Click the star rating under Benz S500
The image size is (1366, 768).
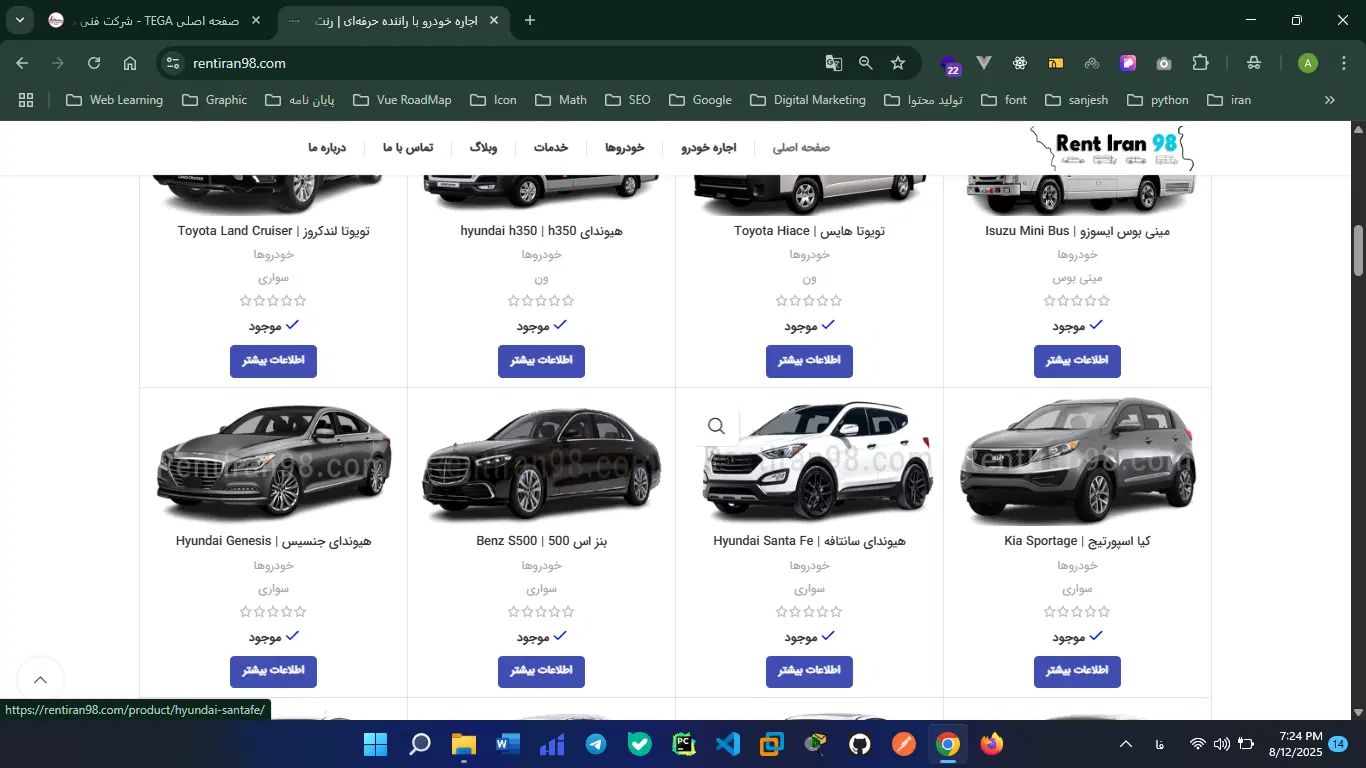point(541,612)
